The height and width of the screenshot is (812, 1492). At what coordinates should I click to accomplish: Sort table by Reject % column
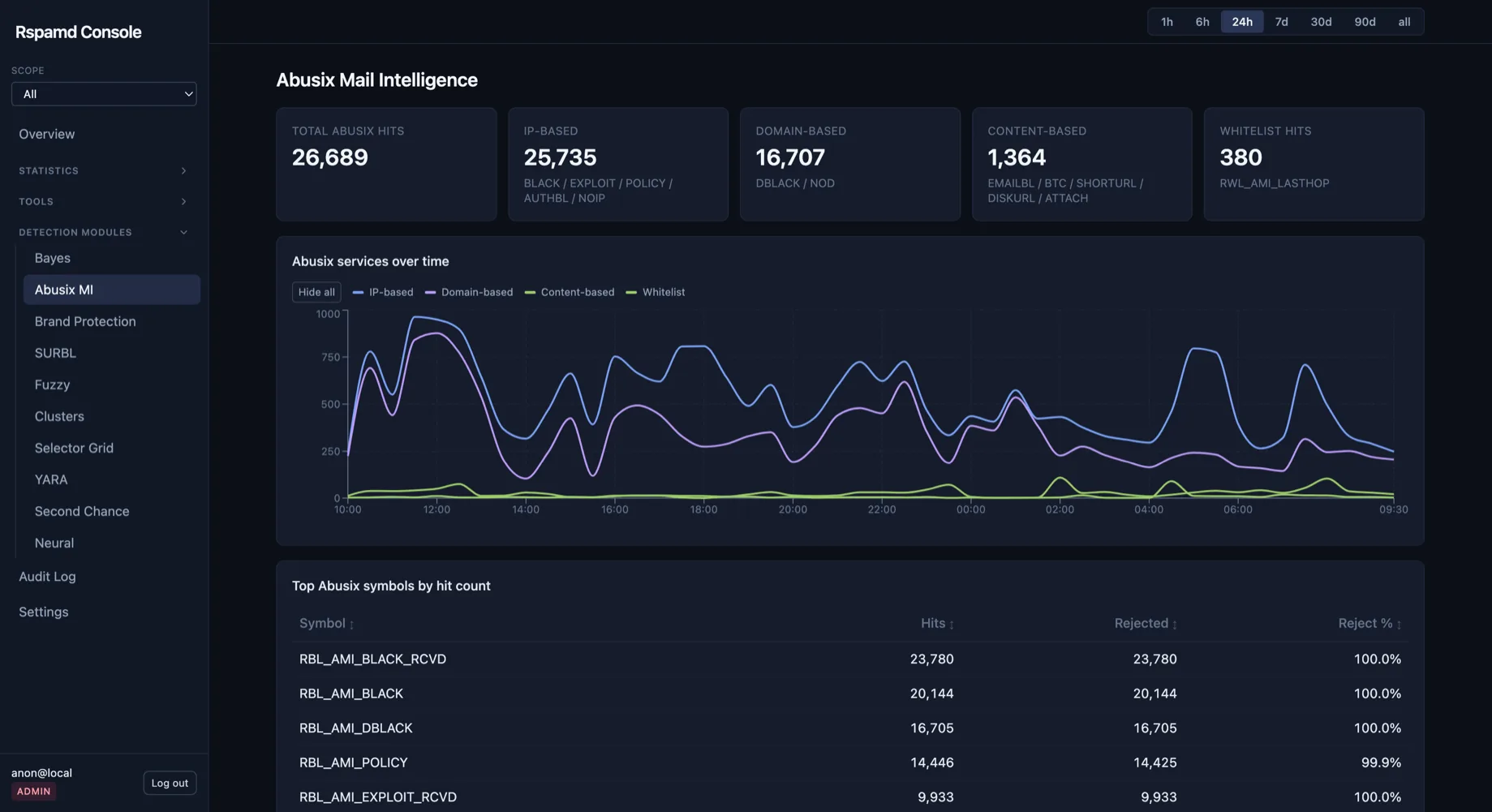(x=1369, y=624)
